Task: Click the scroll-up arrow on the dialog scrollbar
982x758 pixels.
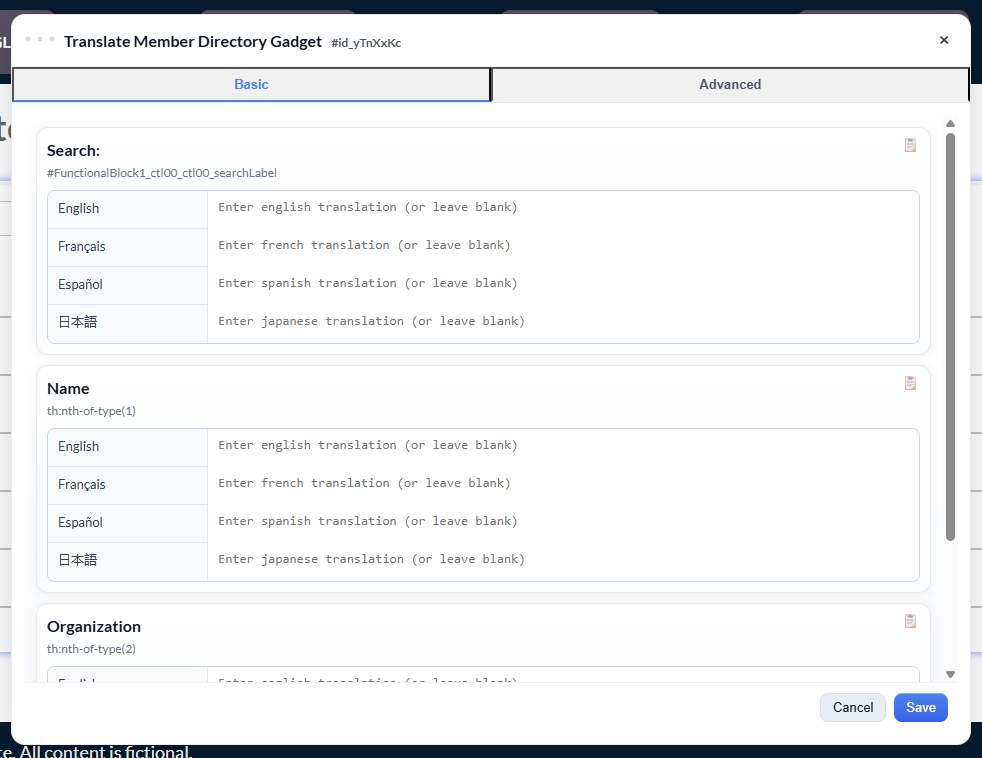Action: pyautogui.click(x=951, y=124)
